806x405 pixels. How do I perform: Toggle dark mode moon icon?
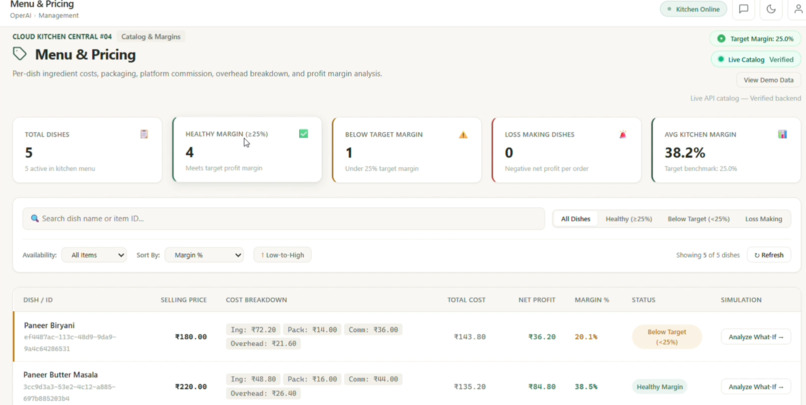click(x=771, y=9)
